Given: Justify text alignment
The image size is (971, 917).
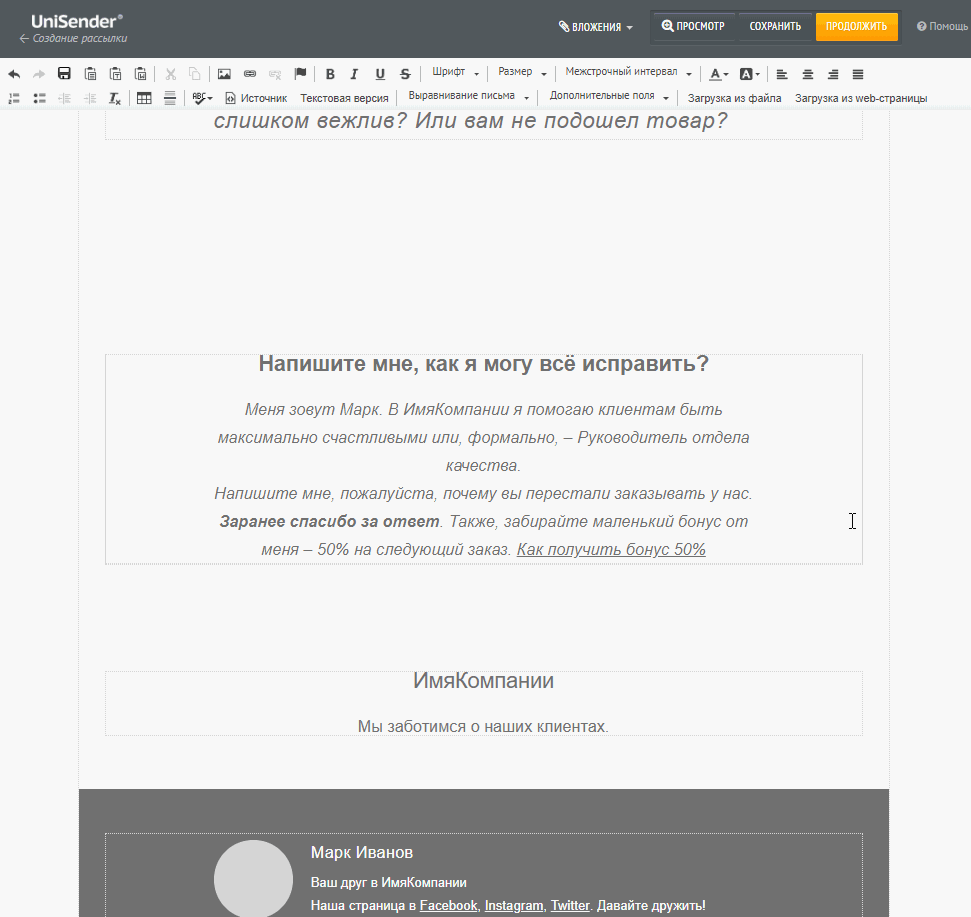Looking at the screenshot, I should 858,74.
